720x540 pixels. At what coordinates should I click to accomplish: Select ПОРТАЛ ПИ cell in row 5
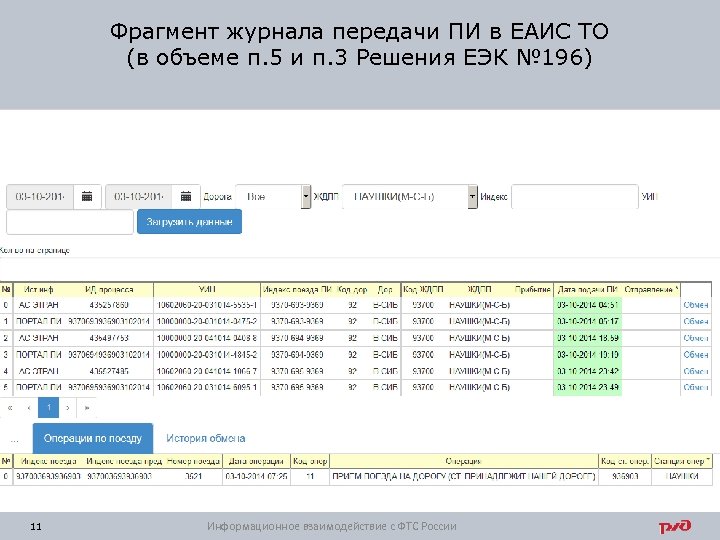click(x=39, y=387)
